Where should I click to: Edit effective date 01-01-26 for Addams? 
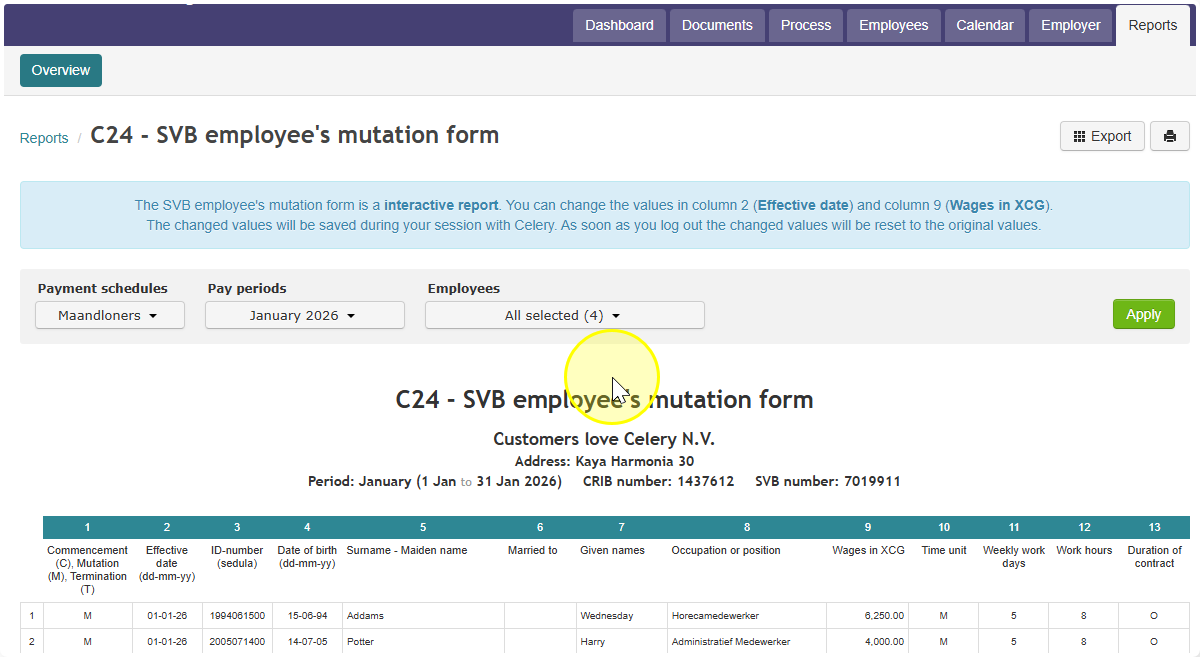tap(167, 616)
